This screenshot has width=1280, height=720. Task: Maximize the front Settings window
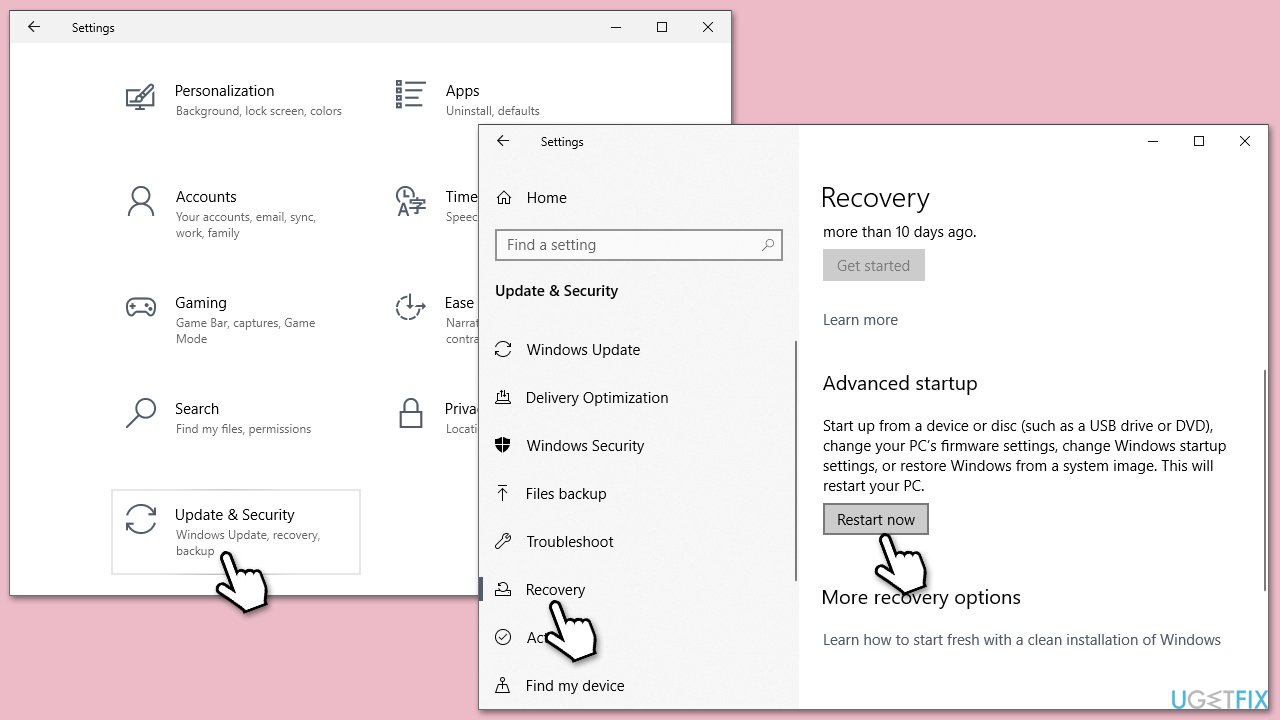(x=1199, y=141)
